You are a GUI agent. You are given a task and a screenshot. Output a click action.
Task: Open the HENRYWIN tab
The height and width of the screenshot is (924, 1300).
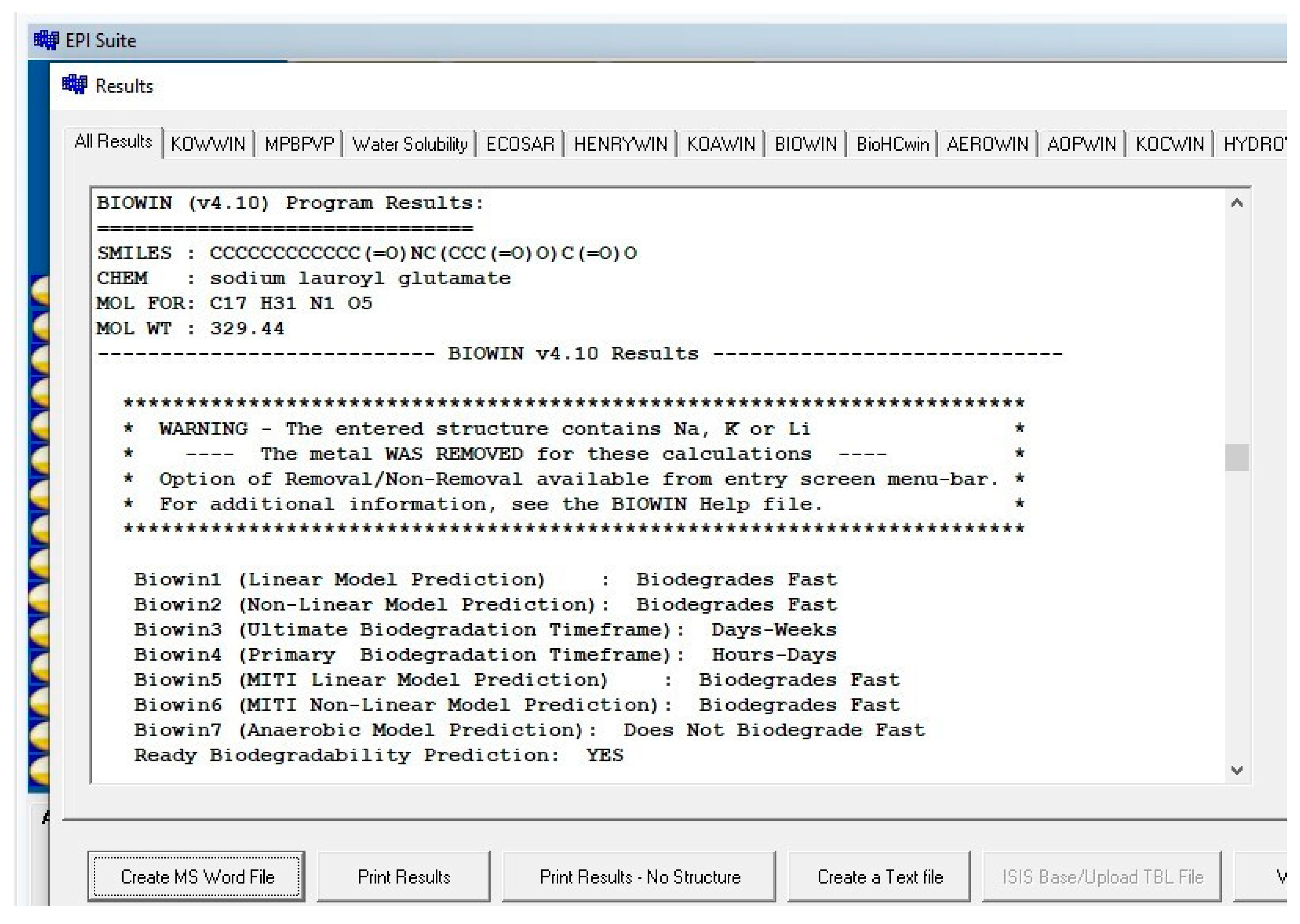tap(620, 144)
